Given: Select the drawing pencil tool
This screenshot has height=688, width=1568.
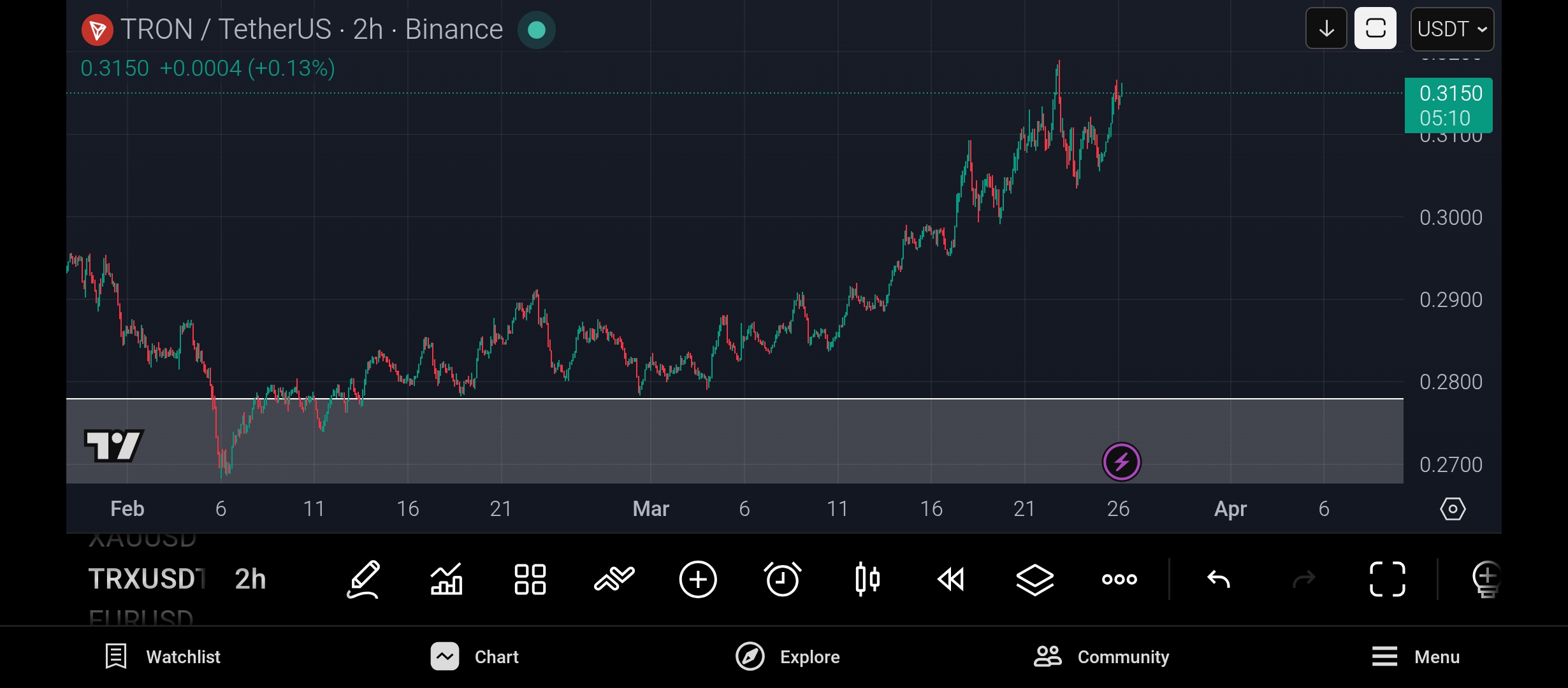Looking at the screenshot, I should (x=363, y=579).
